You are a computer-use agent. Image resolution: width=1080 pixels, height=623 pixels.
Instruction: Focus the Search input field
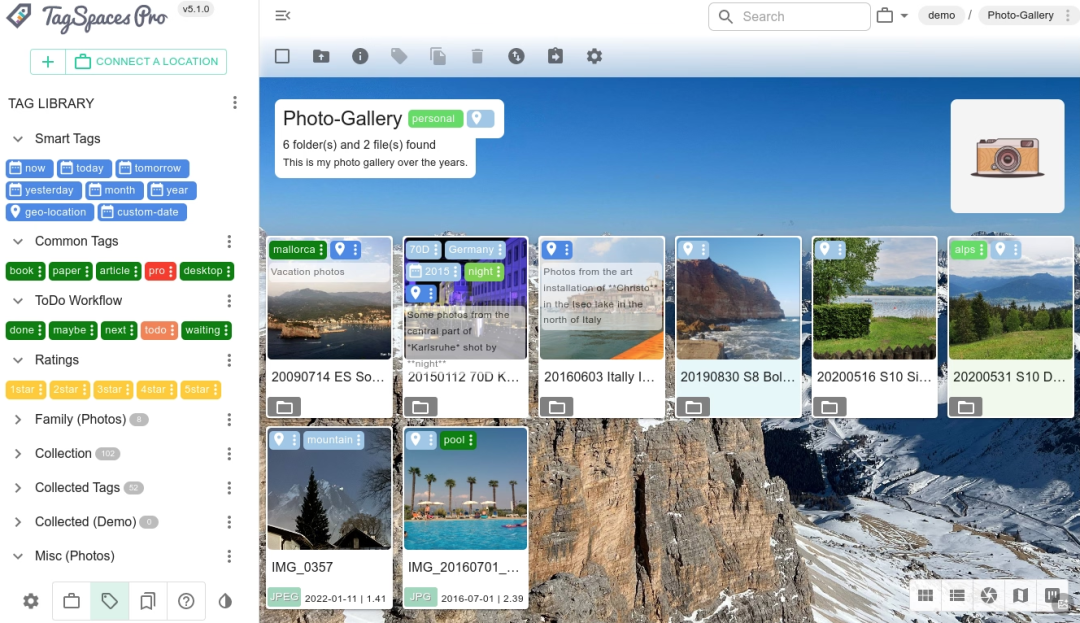[789, 17]
